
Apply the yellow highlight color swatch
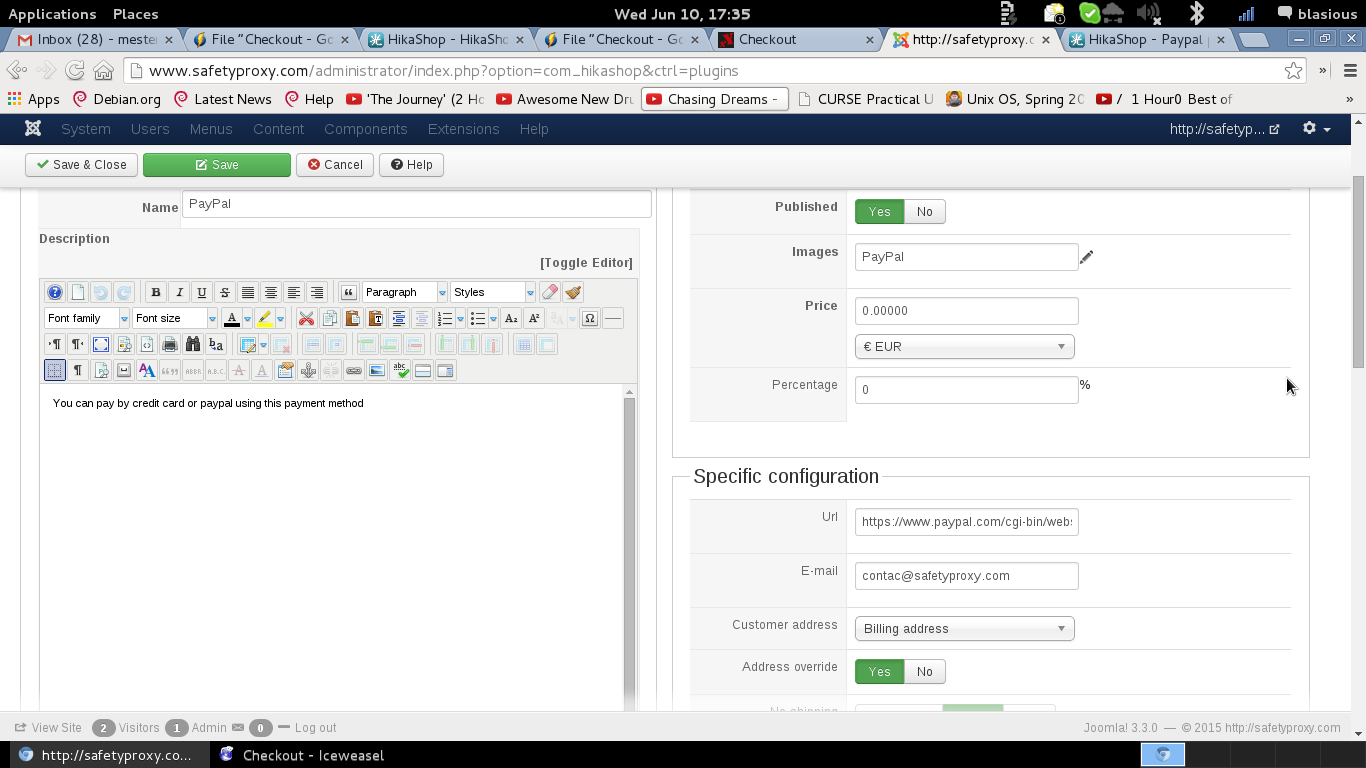[265, 318]
